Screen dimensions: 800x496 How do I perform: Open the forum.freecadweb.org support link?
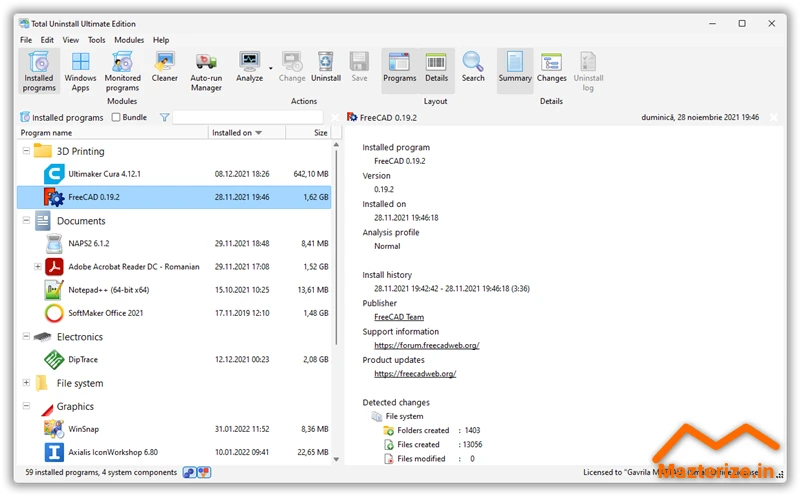click(427, 345)
